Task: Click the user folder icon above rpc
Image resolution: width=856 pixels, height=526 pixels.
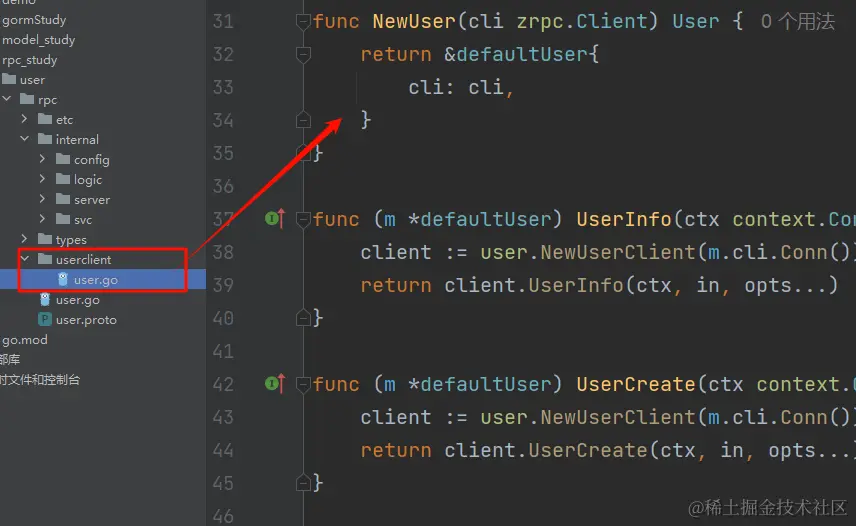Action: point(9,79)
